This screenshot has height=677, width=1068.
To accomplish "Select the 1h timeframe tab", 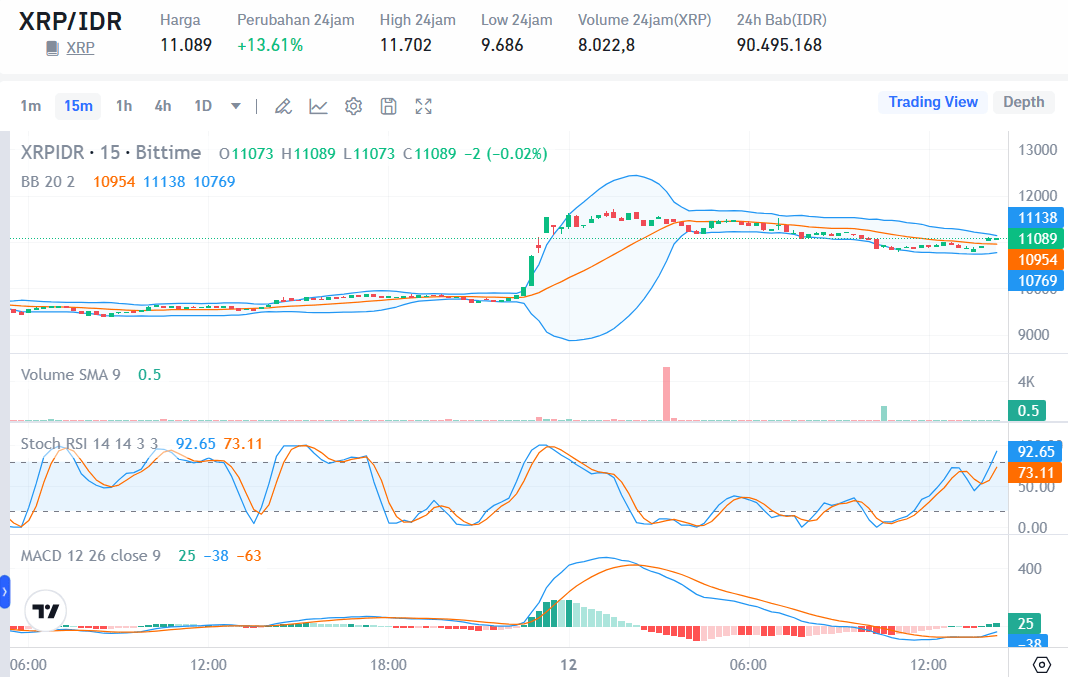I will 123,105.
